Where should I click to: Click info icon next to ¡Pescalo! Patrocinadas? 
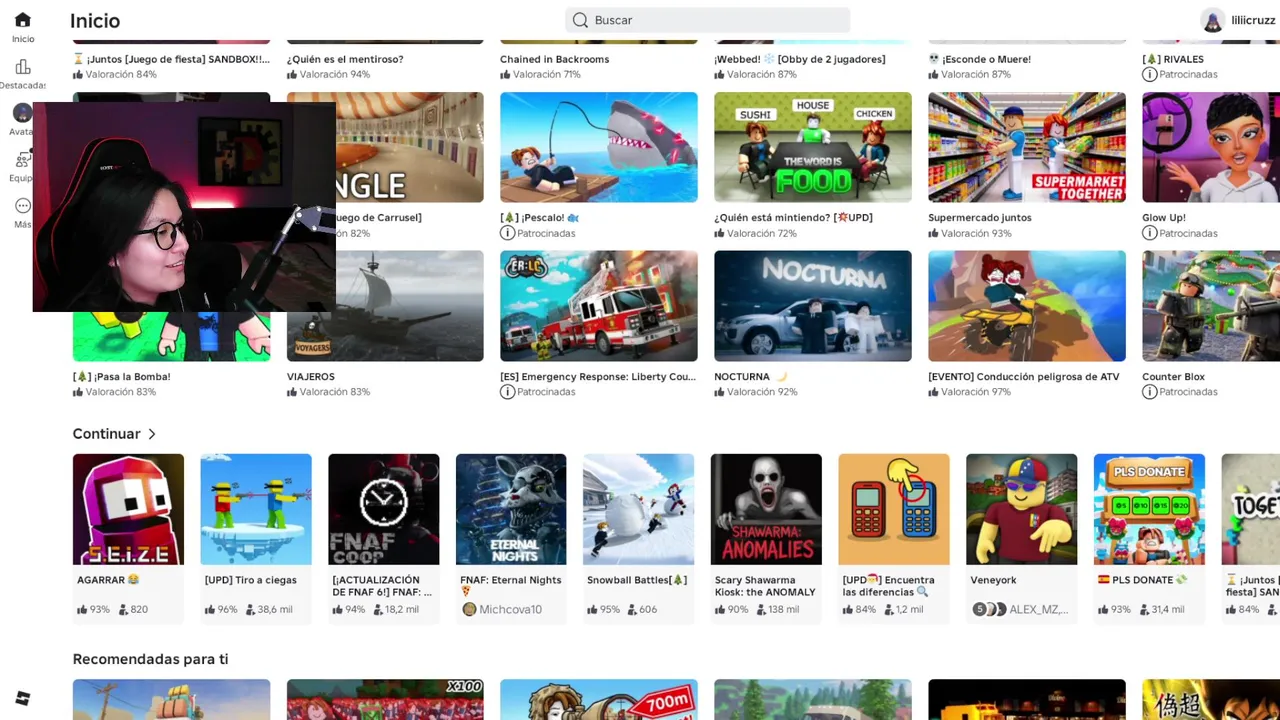[507, 233]
